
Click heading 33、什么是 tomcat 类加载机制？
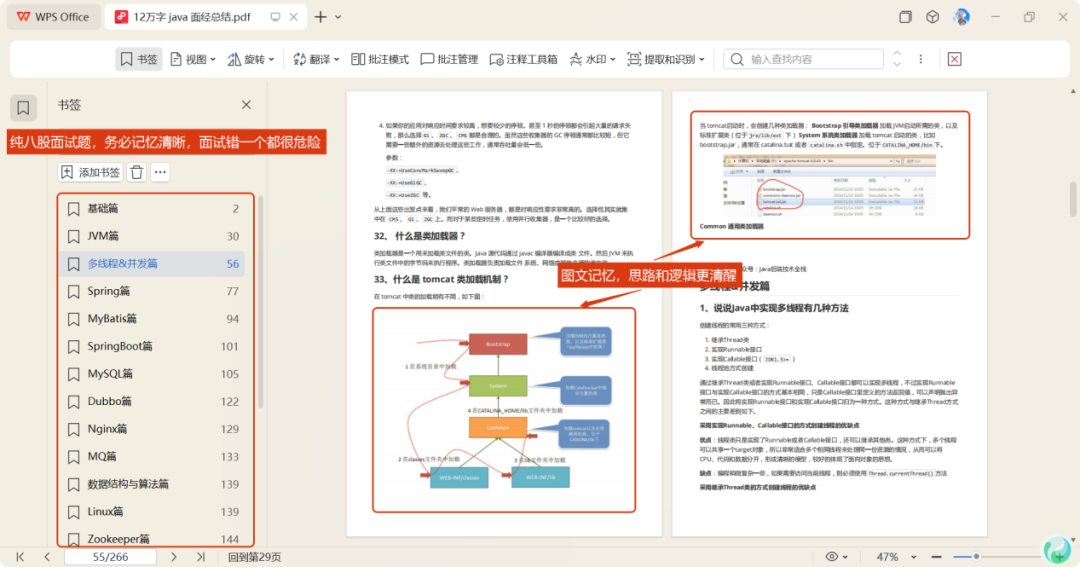coord(441,279)
